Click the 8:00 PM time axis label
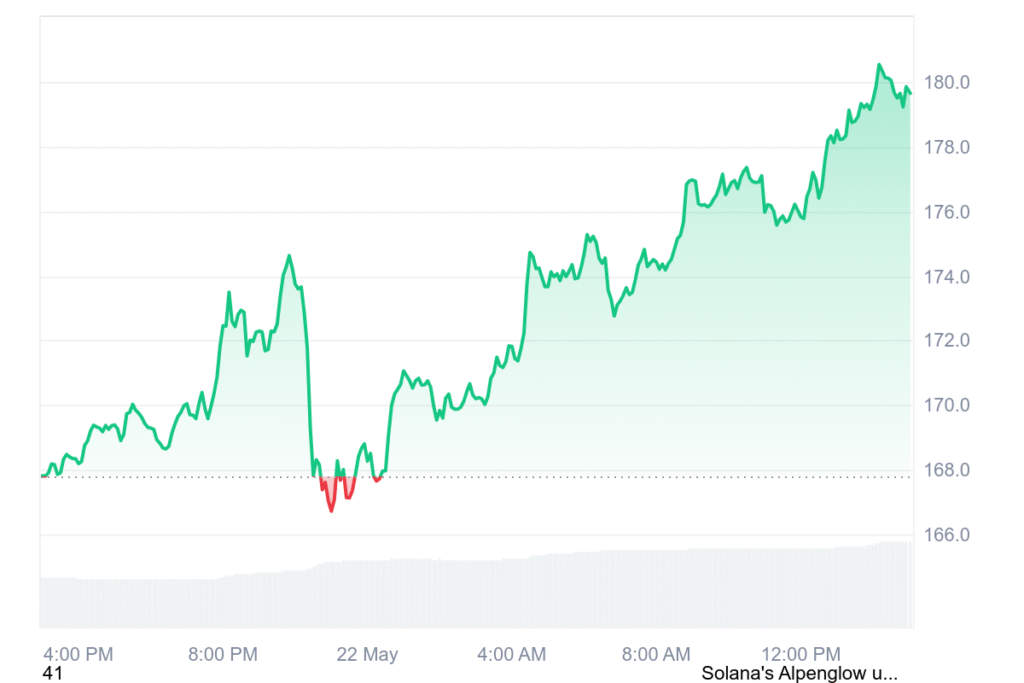The height and width of the screenshot is (683, 1024). 222,655
